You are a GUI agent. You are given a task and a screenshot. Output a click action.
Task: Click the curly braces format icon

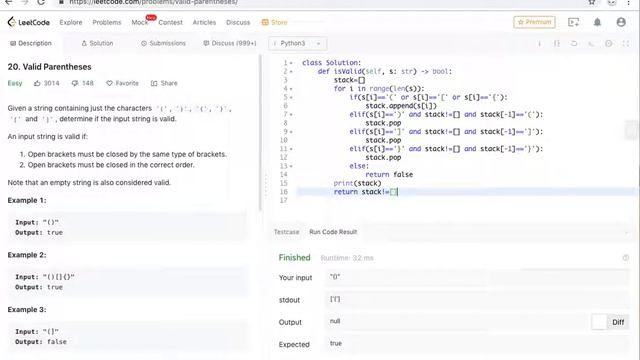click(557, 43)
